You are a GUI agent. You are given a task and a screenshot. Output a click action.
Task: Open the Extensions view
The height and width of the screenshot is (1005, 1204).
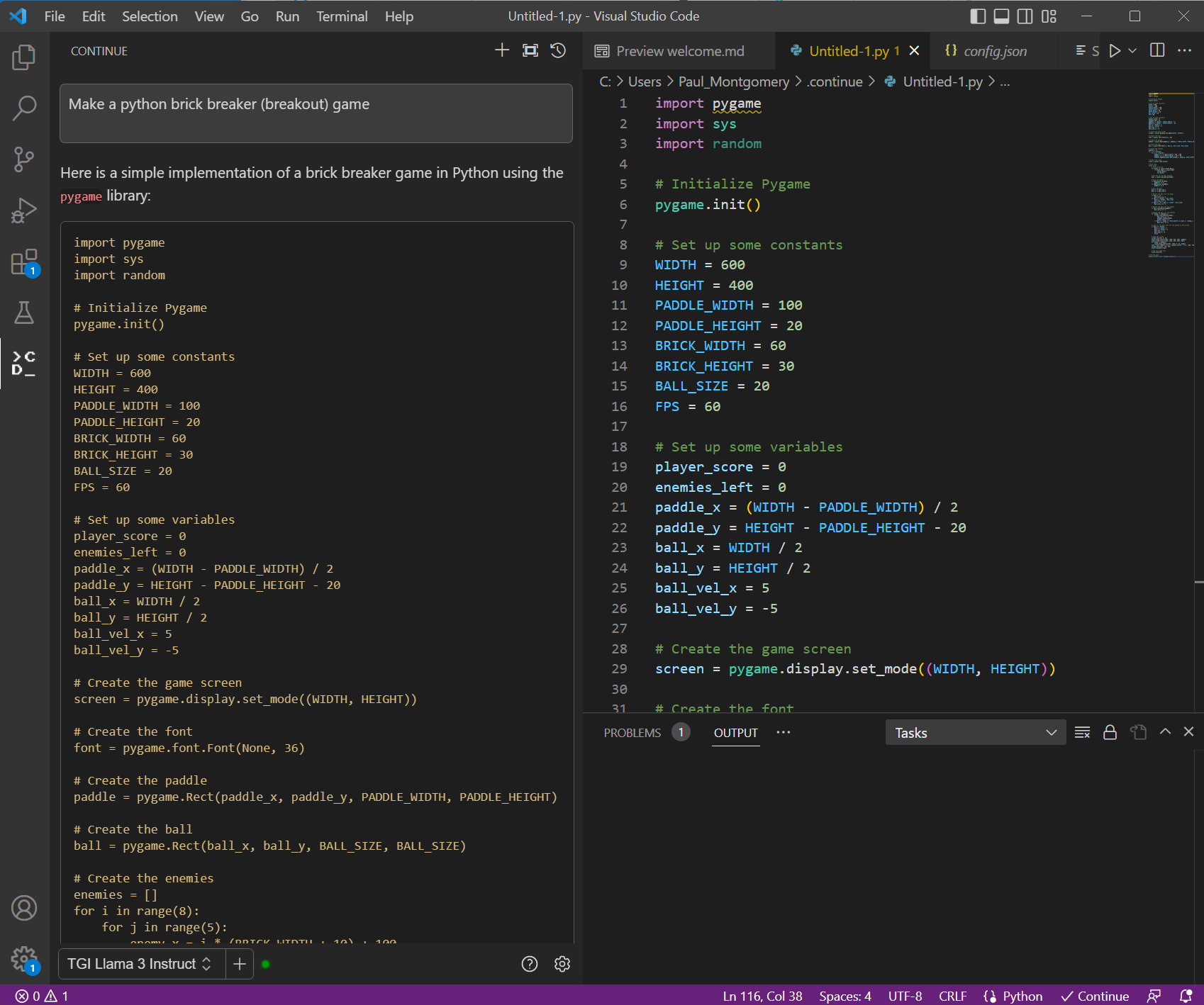click(24, 262)
